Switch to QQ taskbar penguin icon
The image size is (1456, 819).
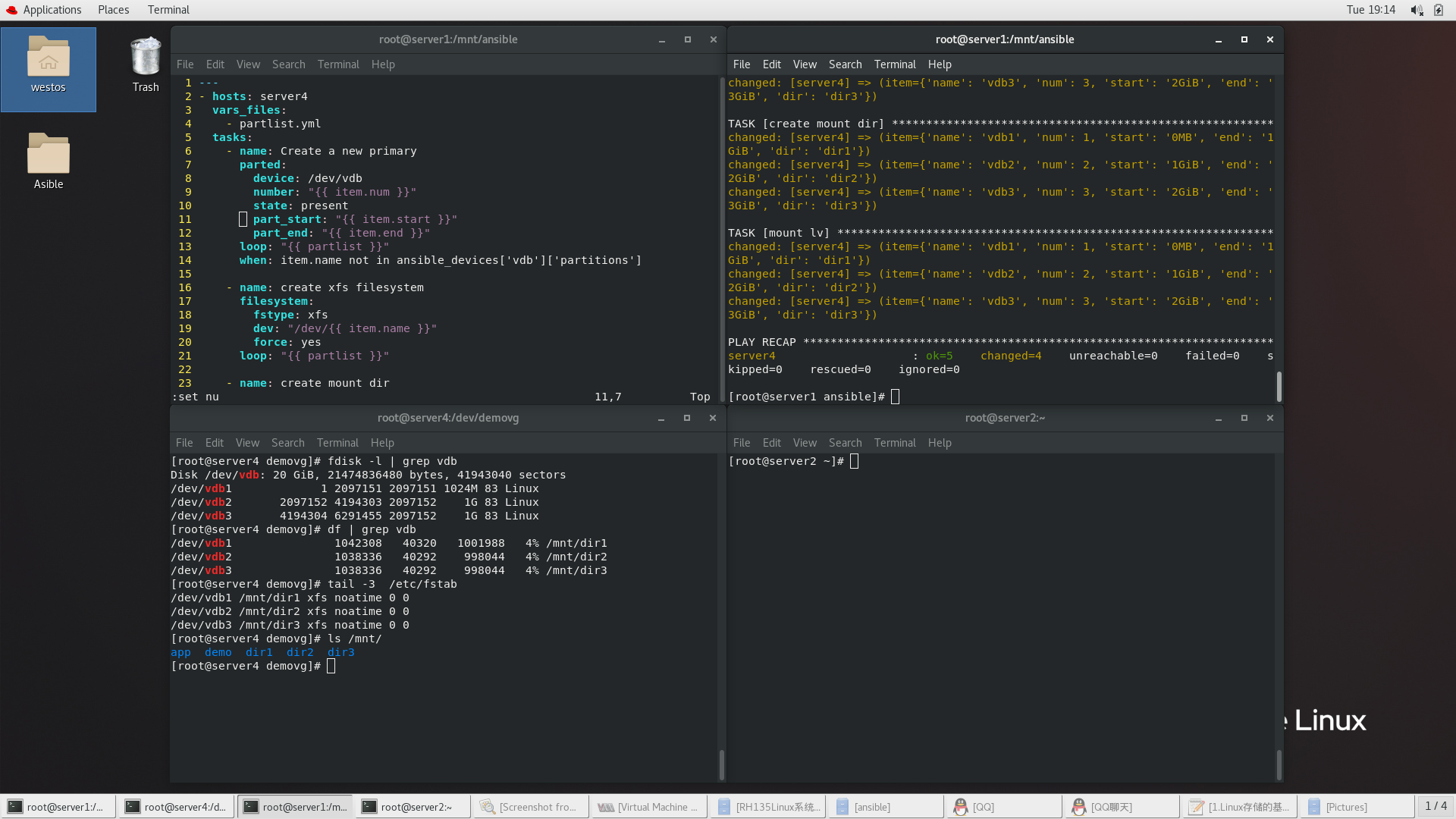coord(961,807)
